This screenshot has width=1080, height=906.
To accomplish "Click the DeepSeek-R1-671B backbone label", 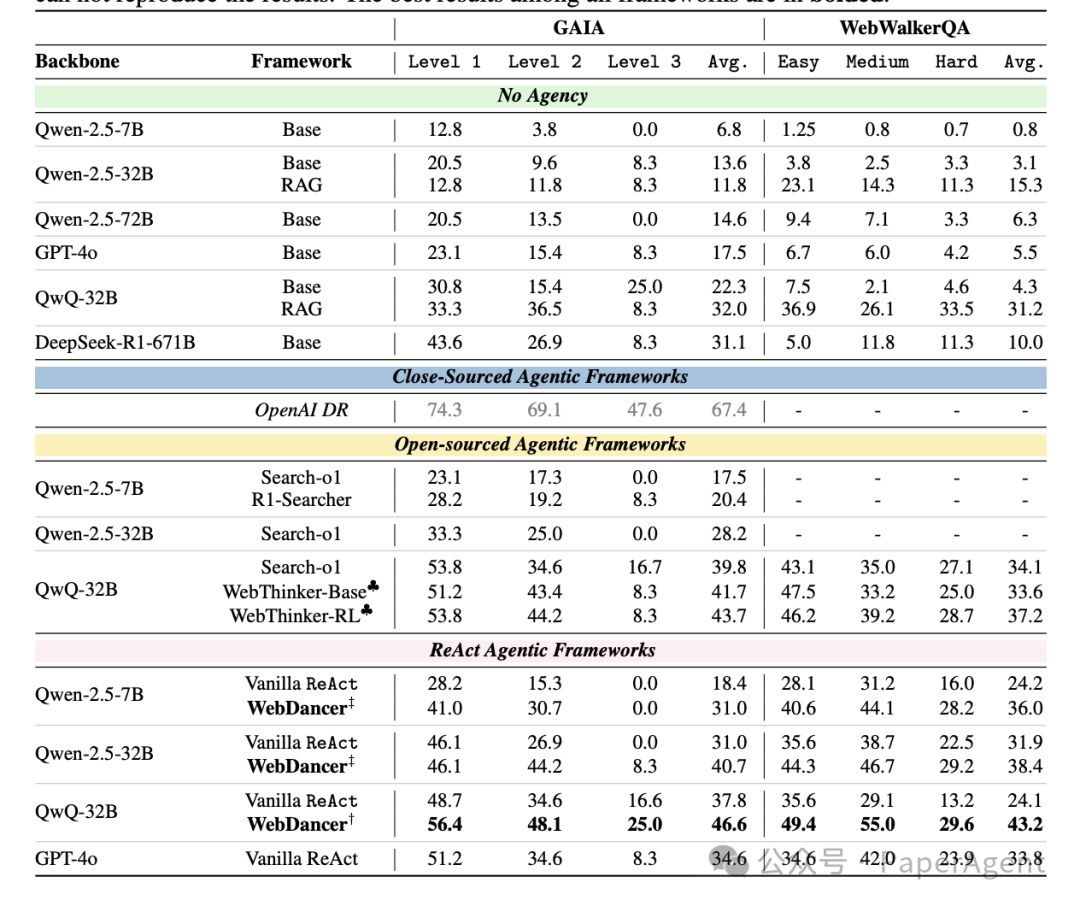I will tap(115, 342).
